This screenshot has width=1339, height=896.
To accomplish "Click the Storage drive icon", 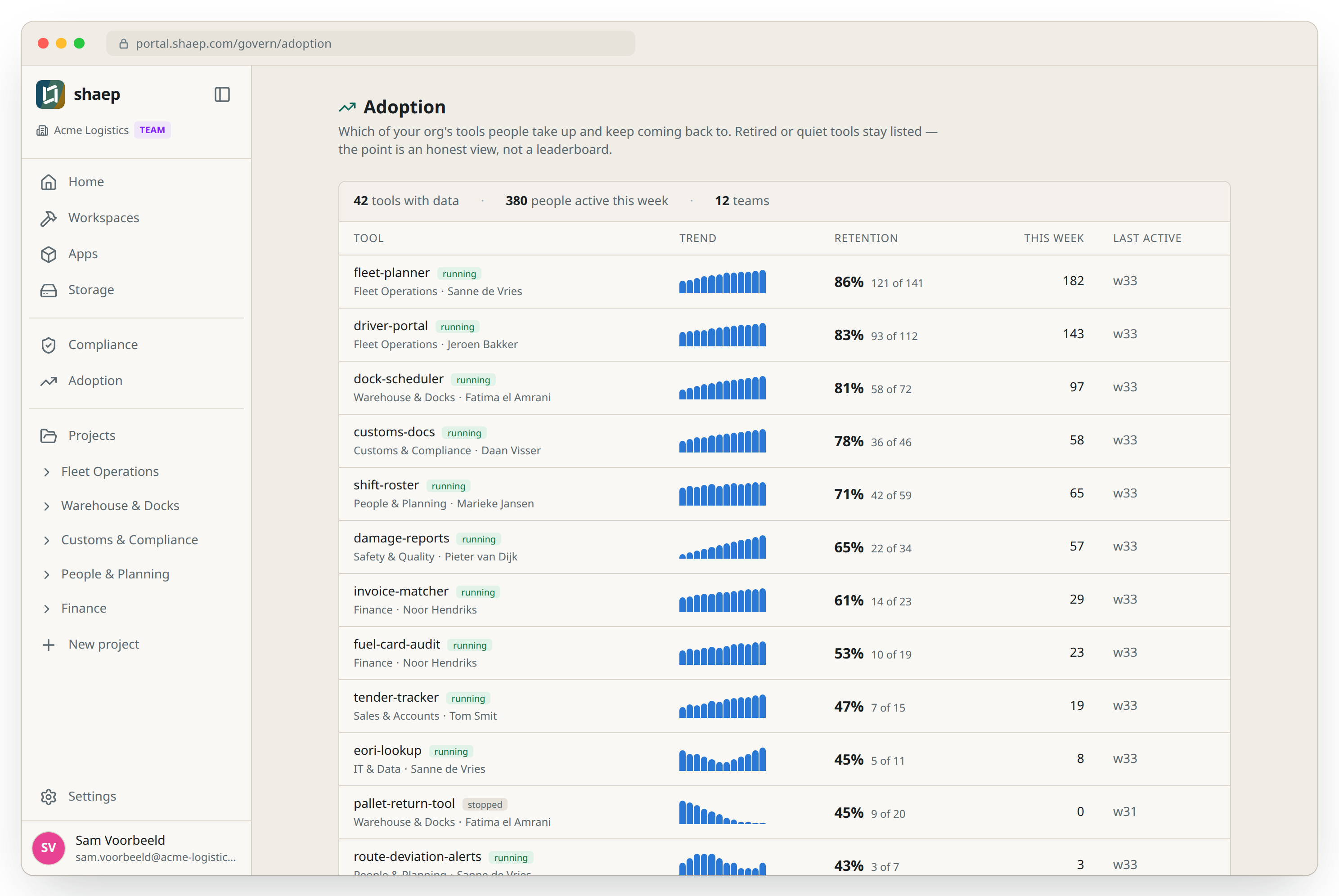I will tap(49, 290).
